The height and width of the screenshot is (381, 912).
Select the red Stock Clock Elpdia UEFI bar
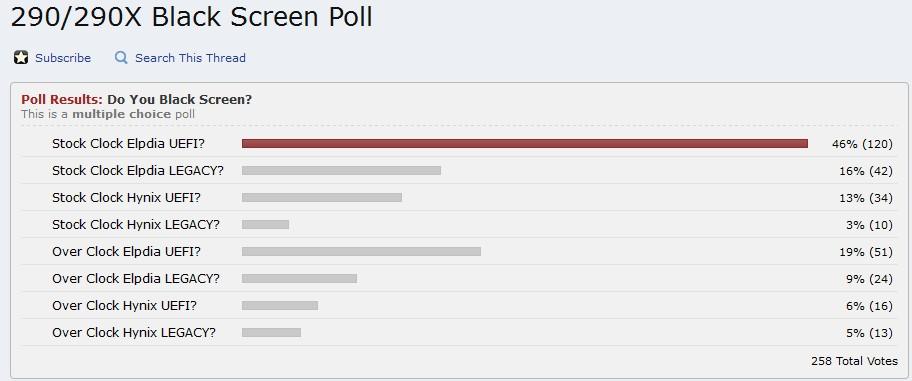click(x=525, y=144)
